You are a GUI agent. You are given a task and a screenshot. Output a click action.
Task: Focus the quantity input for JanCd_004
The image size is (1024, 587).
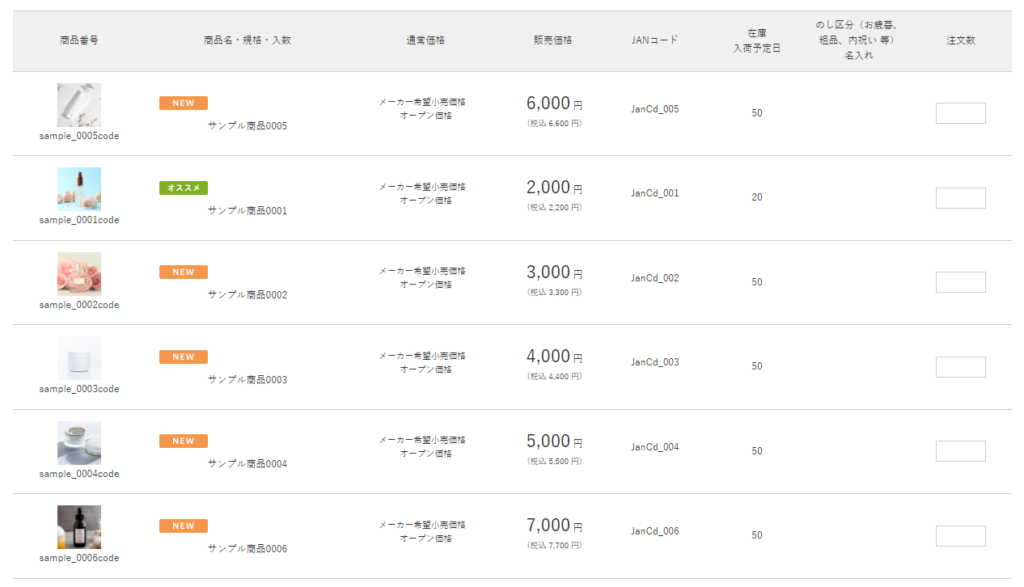(960, 451)
